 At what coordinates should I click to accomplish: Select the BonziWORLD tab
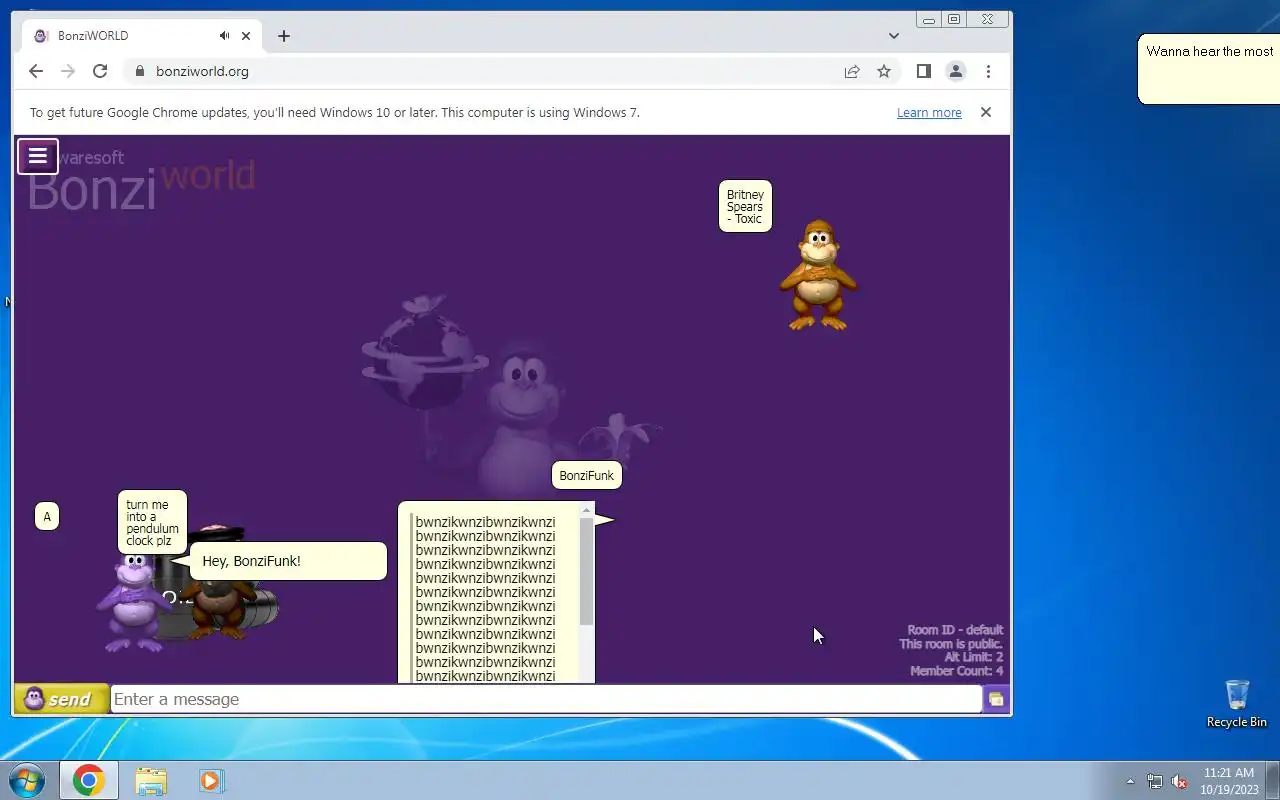(x=141, y=36)
